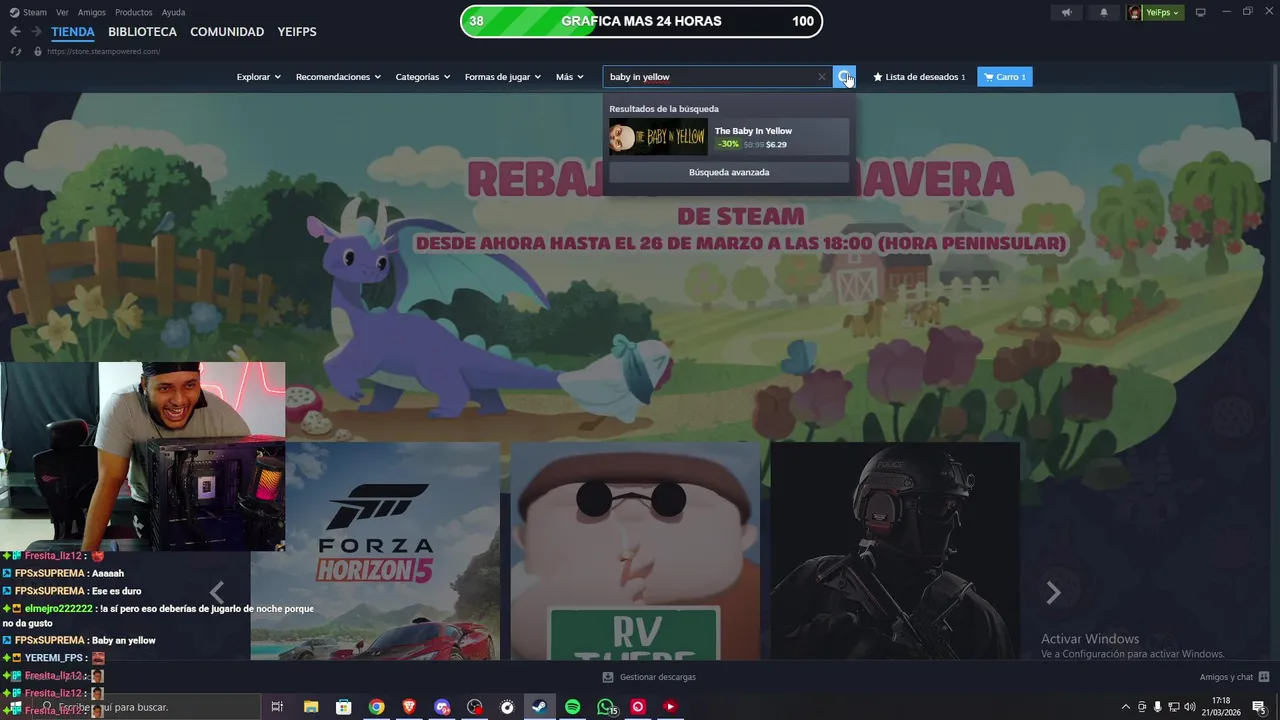Click the Steam taskbar icon
The height and width of the screenshot is (720, 1280).
pos(540,707)
